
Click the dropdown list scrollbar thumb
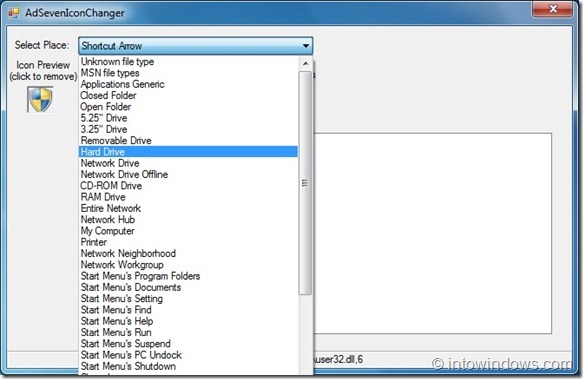click(x=305, y=183)
